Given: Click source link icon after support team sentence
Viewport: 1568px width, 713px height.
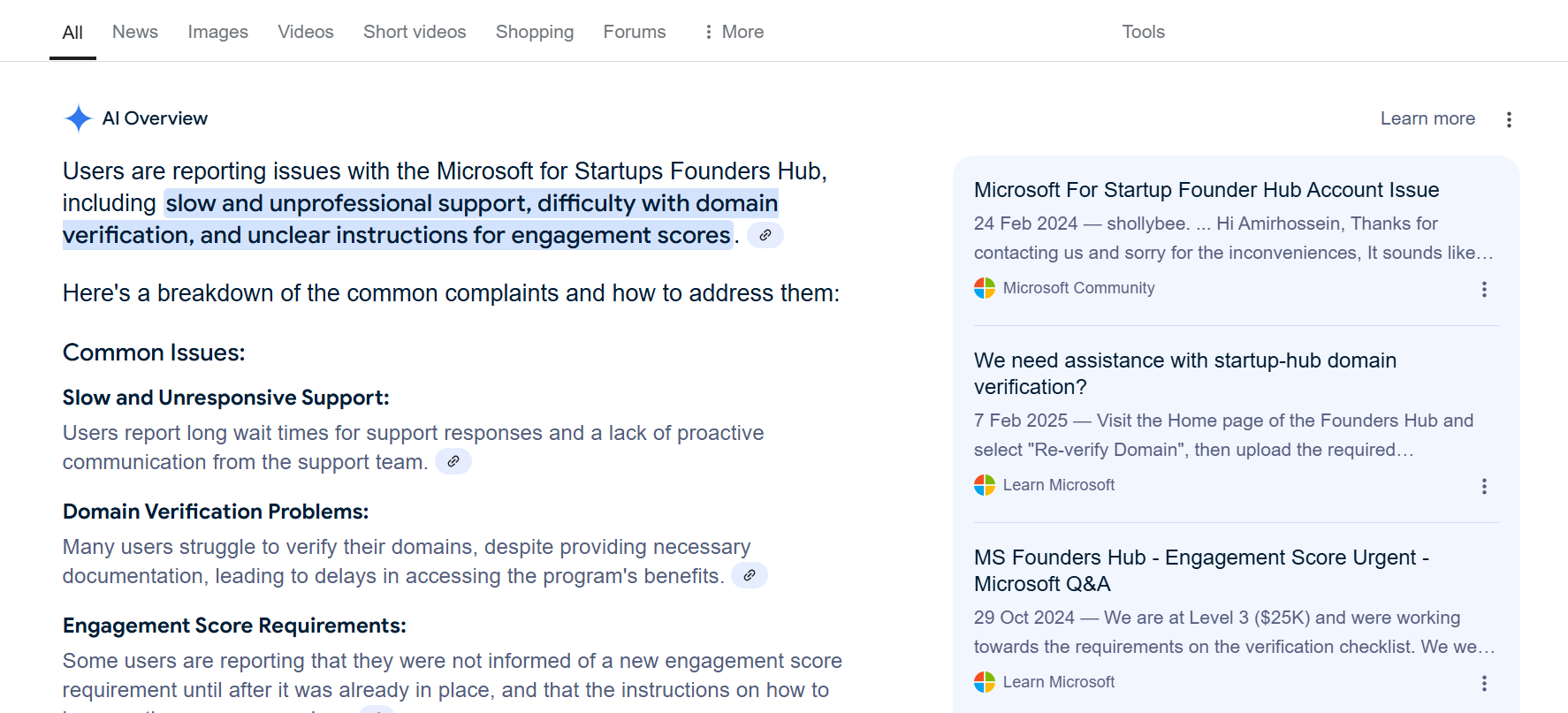Looking at the screenshot, I should tap(453, 461).
